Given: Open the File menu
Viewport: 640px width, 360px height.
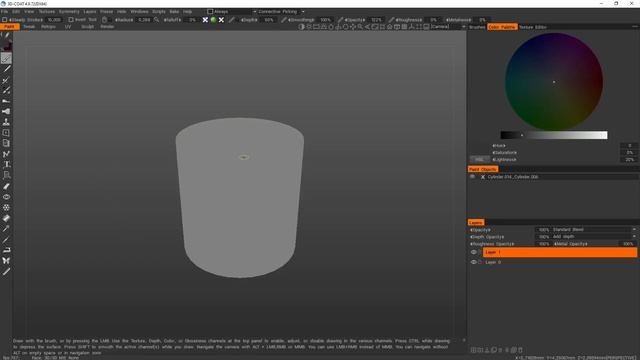Looking at the screenshot, I should pyautogui.click(x=4, y=12).
